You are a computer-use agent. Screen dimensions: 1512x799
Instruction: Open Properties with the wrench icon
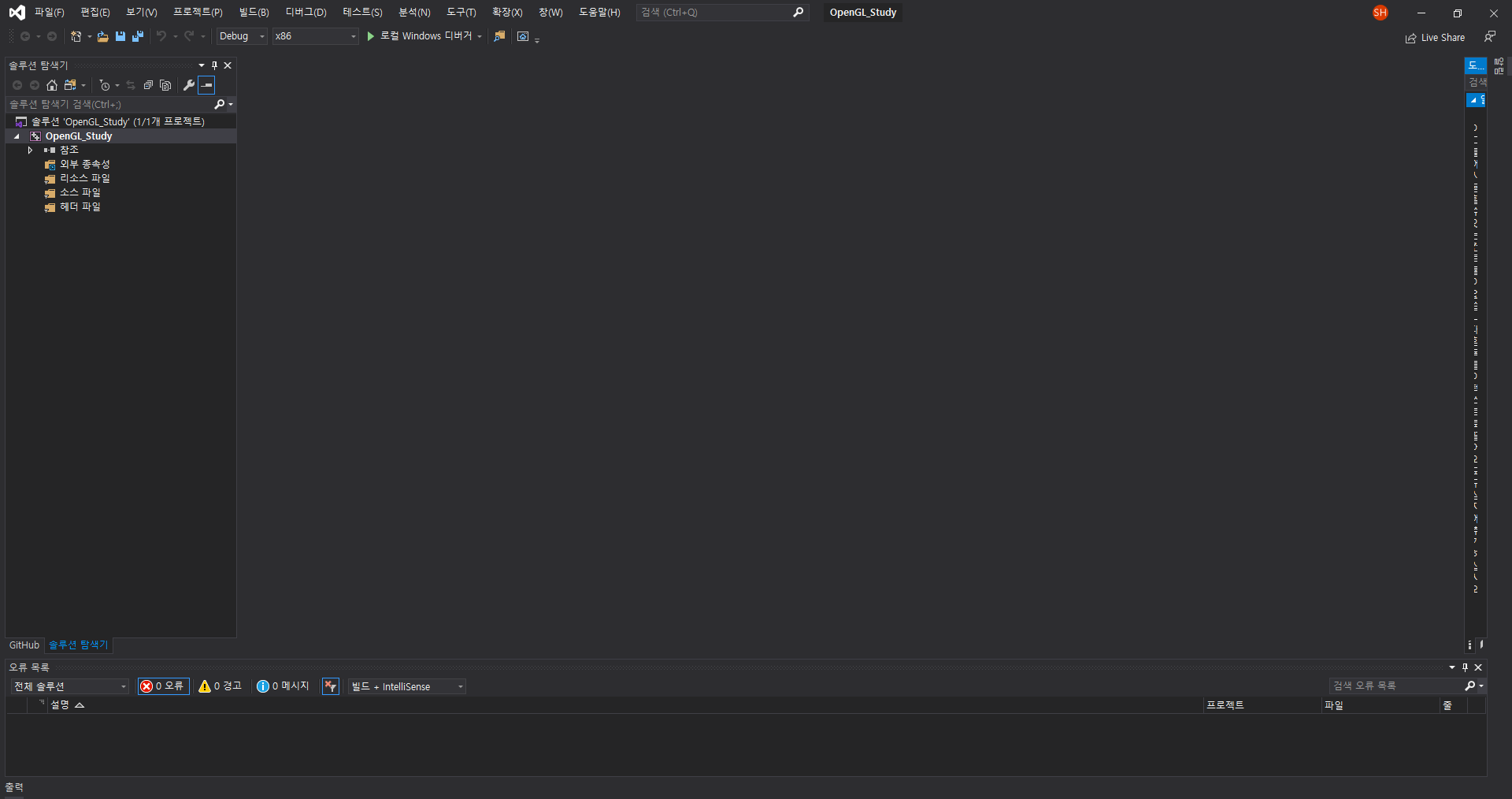coord(189,85)
